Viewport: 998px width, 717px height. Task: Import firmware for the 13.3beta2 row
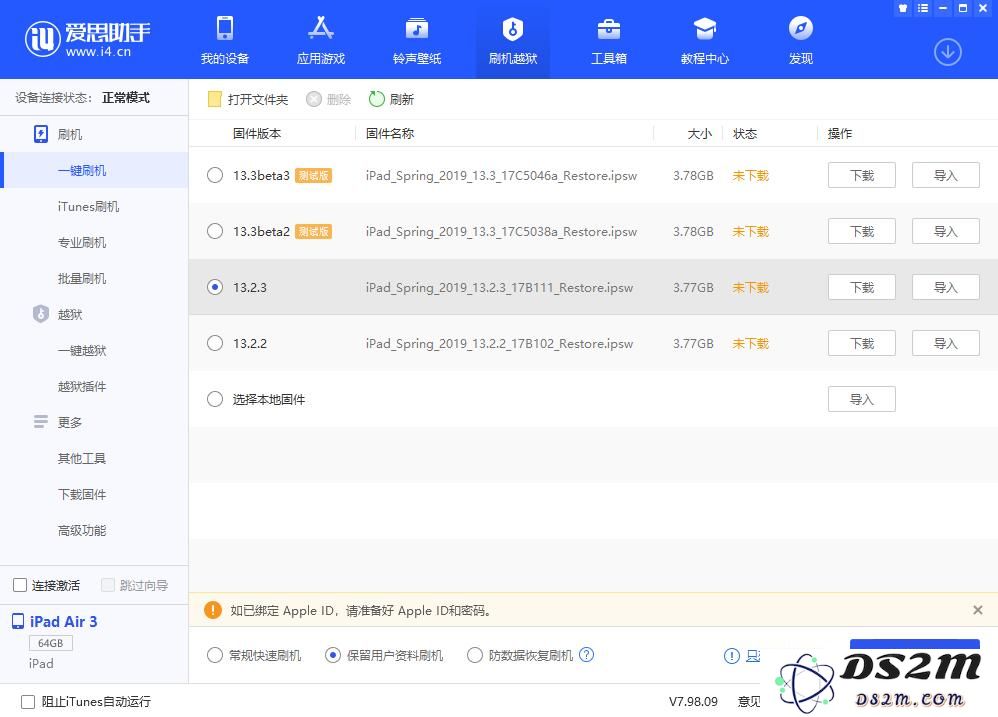(x=946, y=231)
